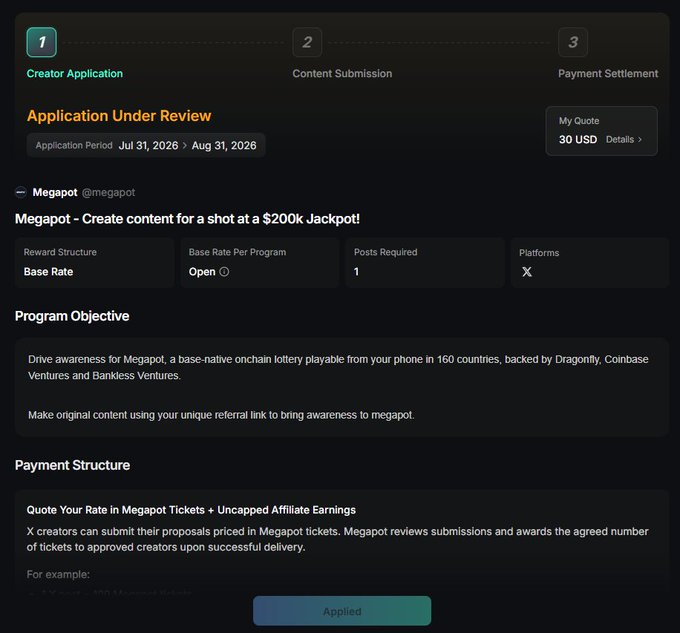Select the Content Submission step label
Image resolution: width=680 pixels, height=633 pixels.
coord(342,74)
